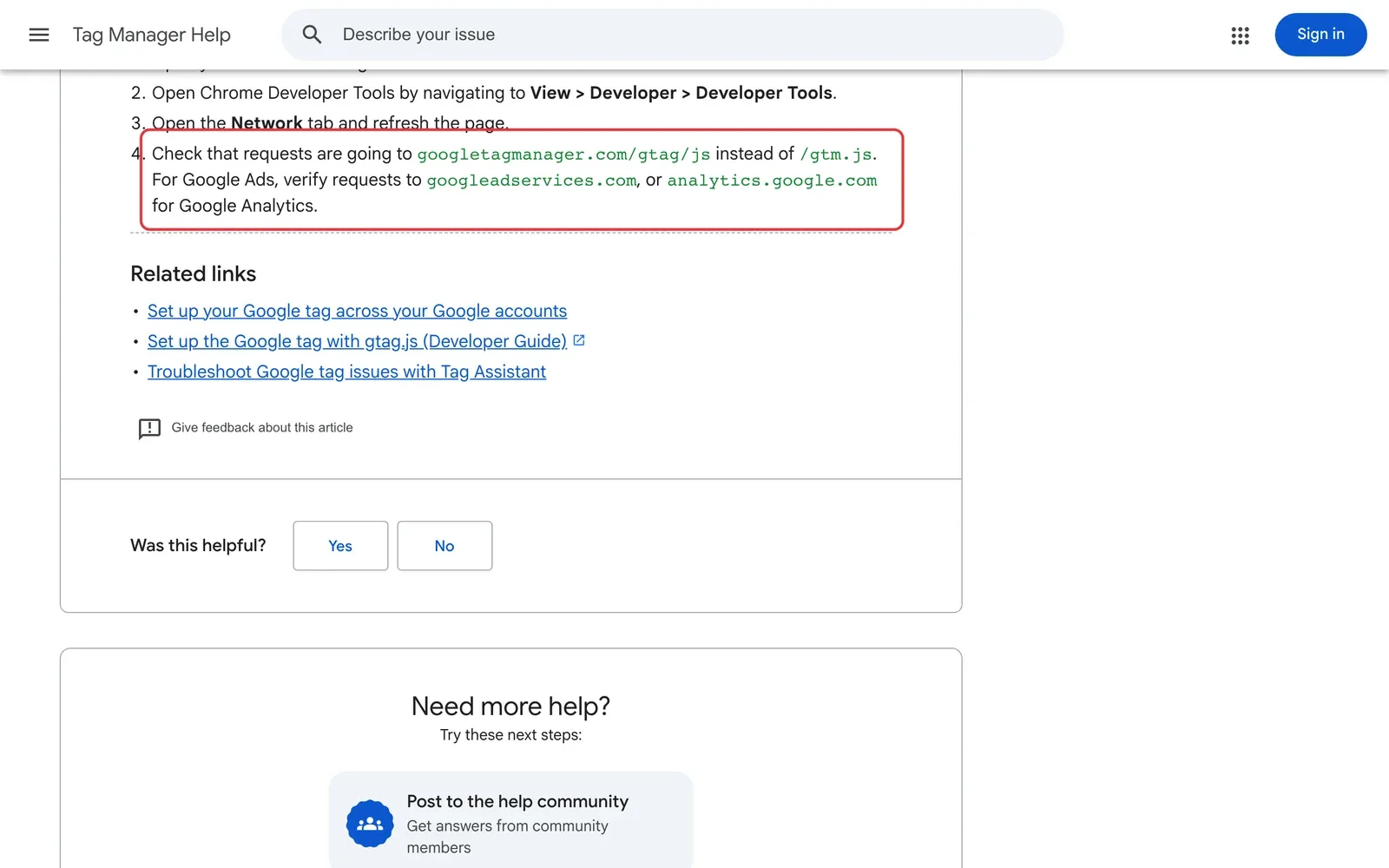Answer Yes to Was this helpful
The image size is (1389, 868).
coord(340,546)
